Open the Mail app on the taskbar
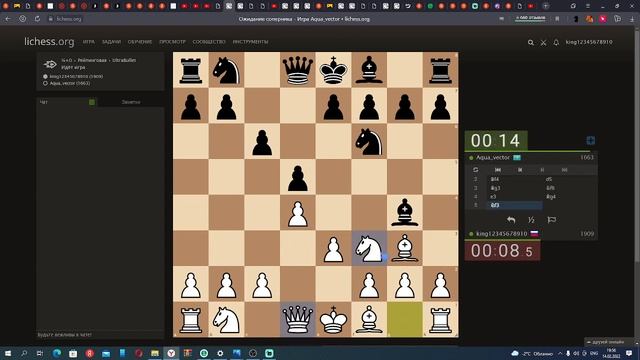This screenshot has width=640, height=360. pyautogui.click(x=106, y=353)
